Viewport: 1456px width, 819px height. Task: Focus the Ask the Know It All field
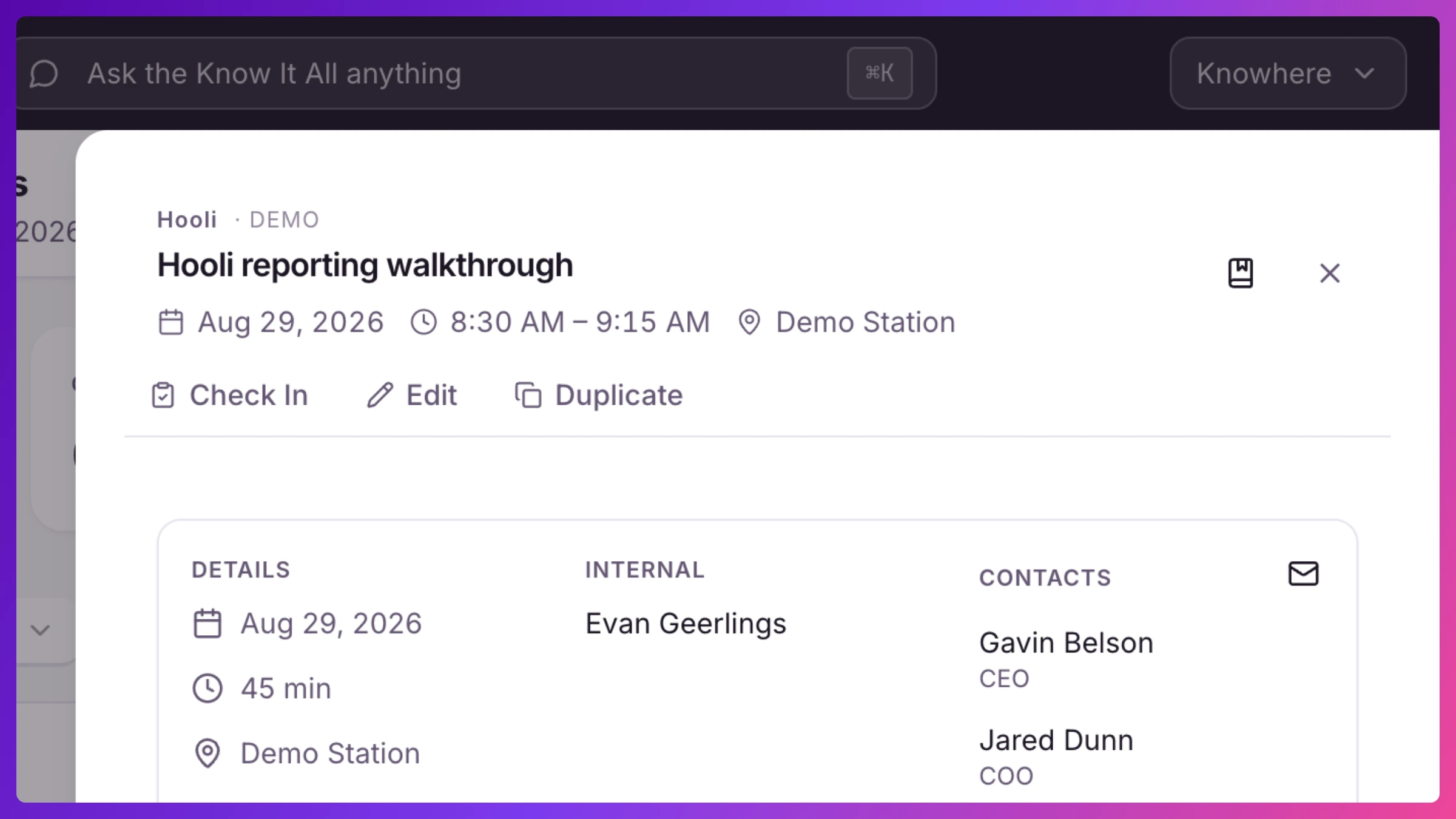point(476,73)
